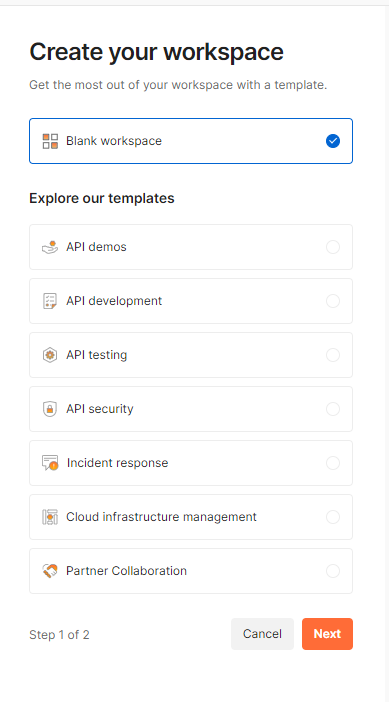This screenshot has height=702, width=389.
Task: Cancel workspace creation
Action: (262, 634)
